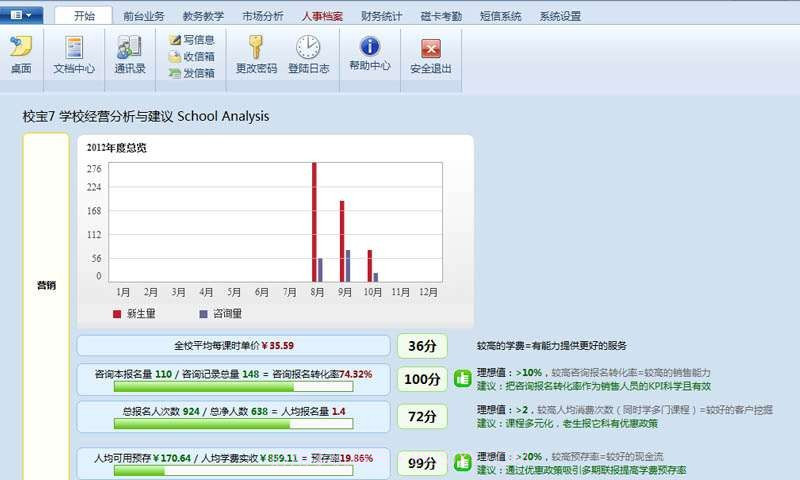Click the 人均报名量 progress bar

[233, 423]
